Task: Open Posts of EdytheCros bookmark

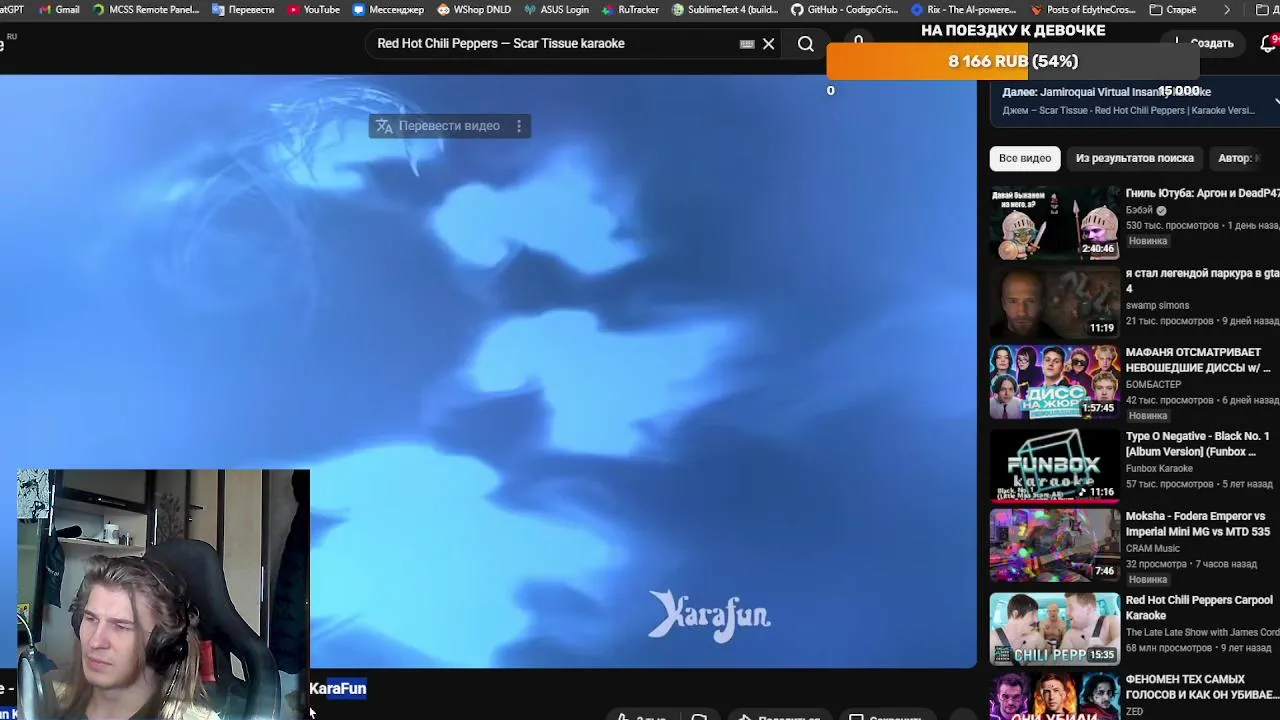Action: tap(1083, 9)
